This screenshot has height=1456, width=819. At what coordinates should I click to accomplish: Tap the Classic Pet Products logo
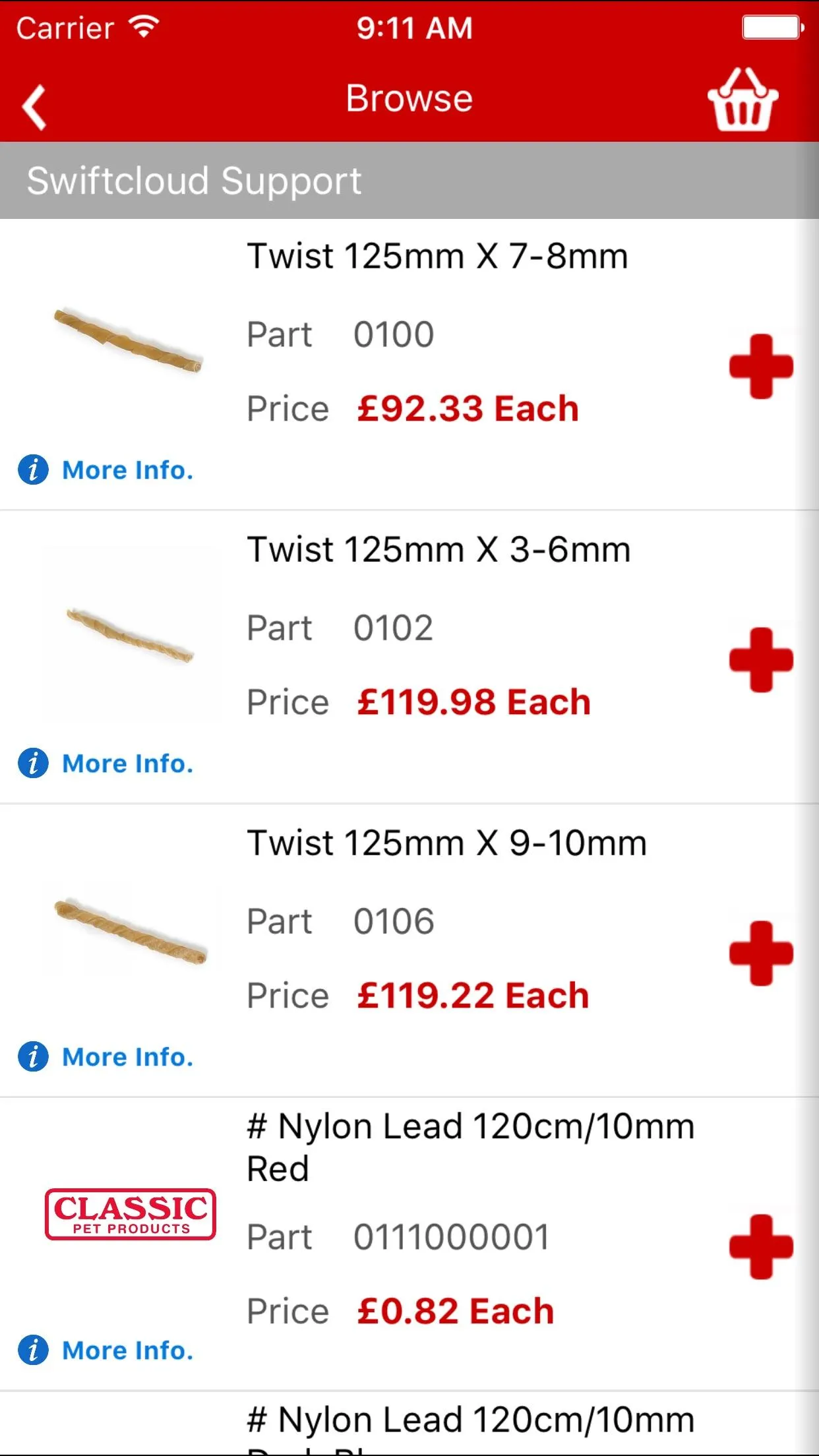(x=131, y=1214)
